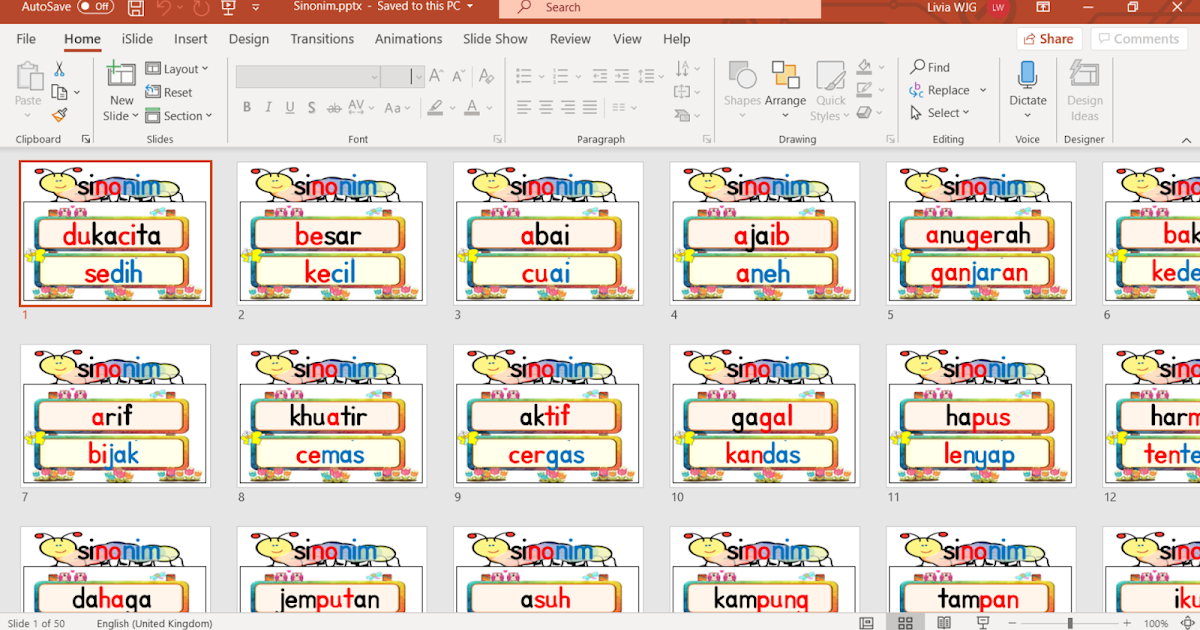Select the Format Painter brush
1200x630 pixels.
tap(59, 115)
